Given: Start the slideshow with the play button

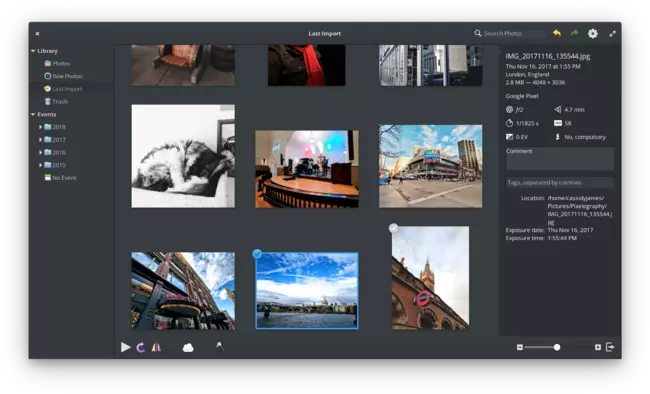Looking at the screenshot, I should (126, 347).
